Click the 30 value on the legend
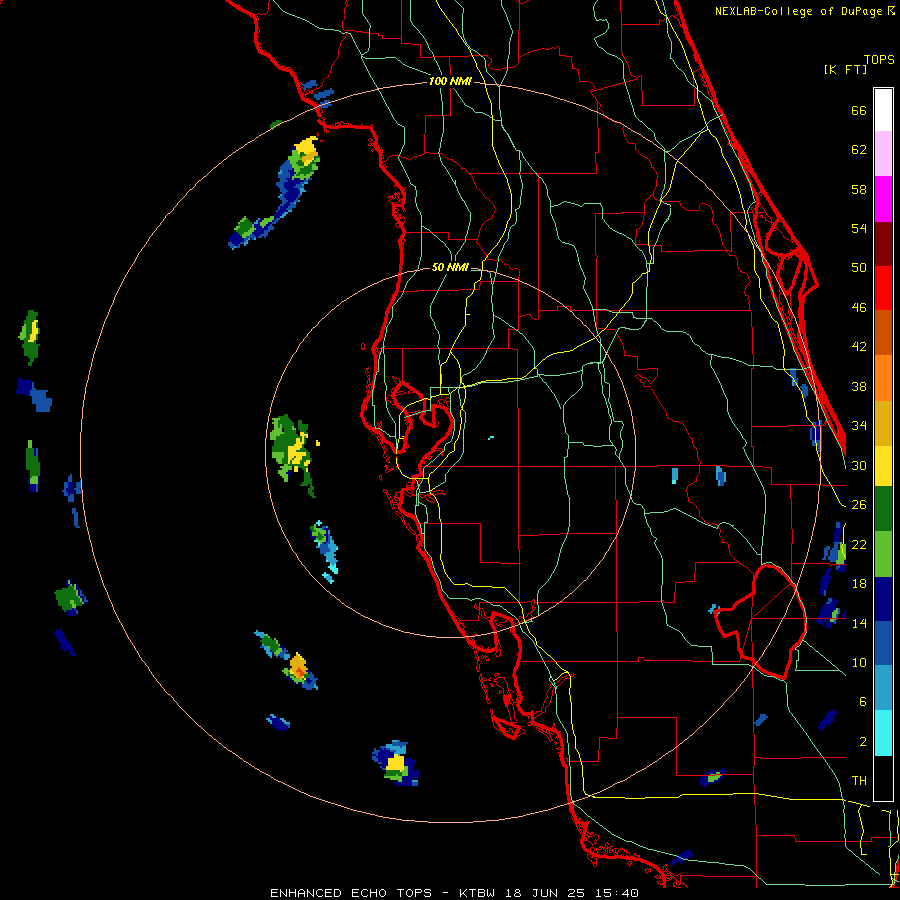Image resolution: width=900 pixels, height=900 pixels. (859, 465)
